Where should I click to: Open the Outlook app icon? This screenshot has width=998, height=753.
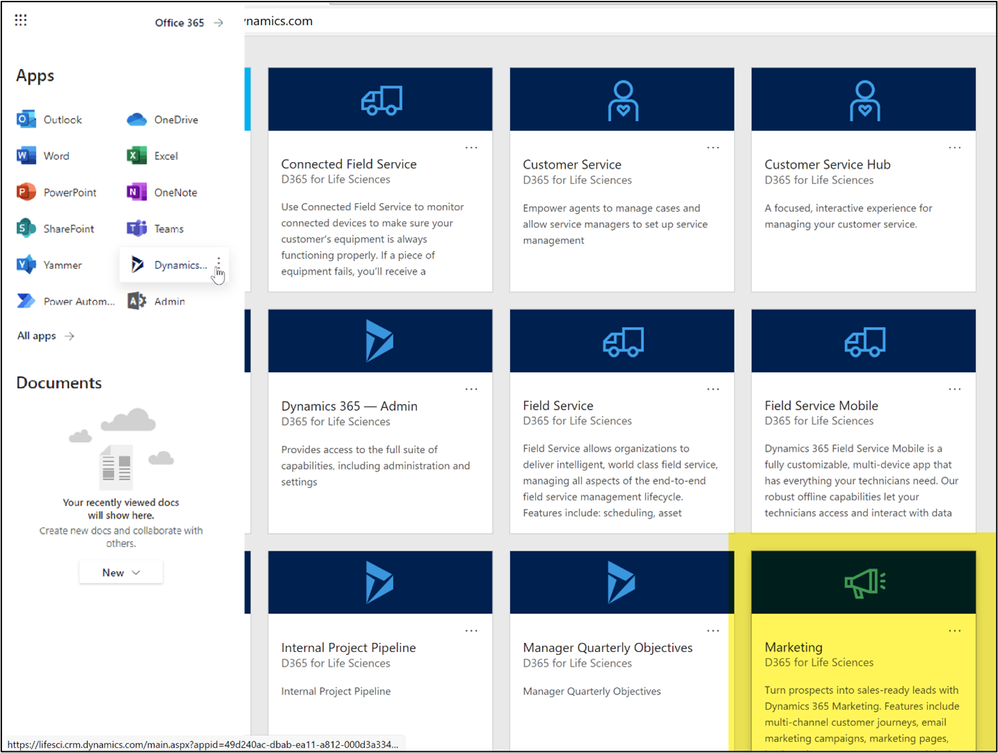(26, 119)
